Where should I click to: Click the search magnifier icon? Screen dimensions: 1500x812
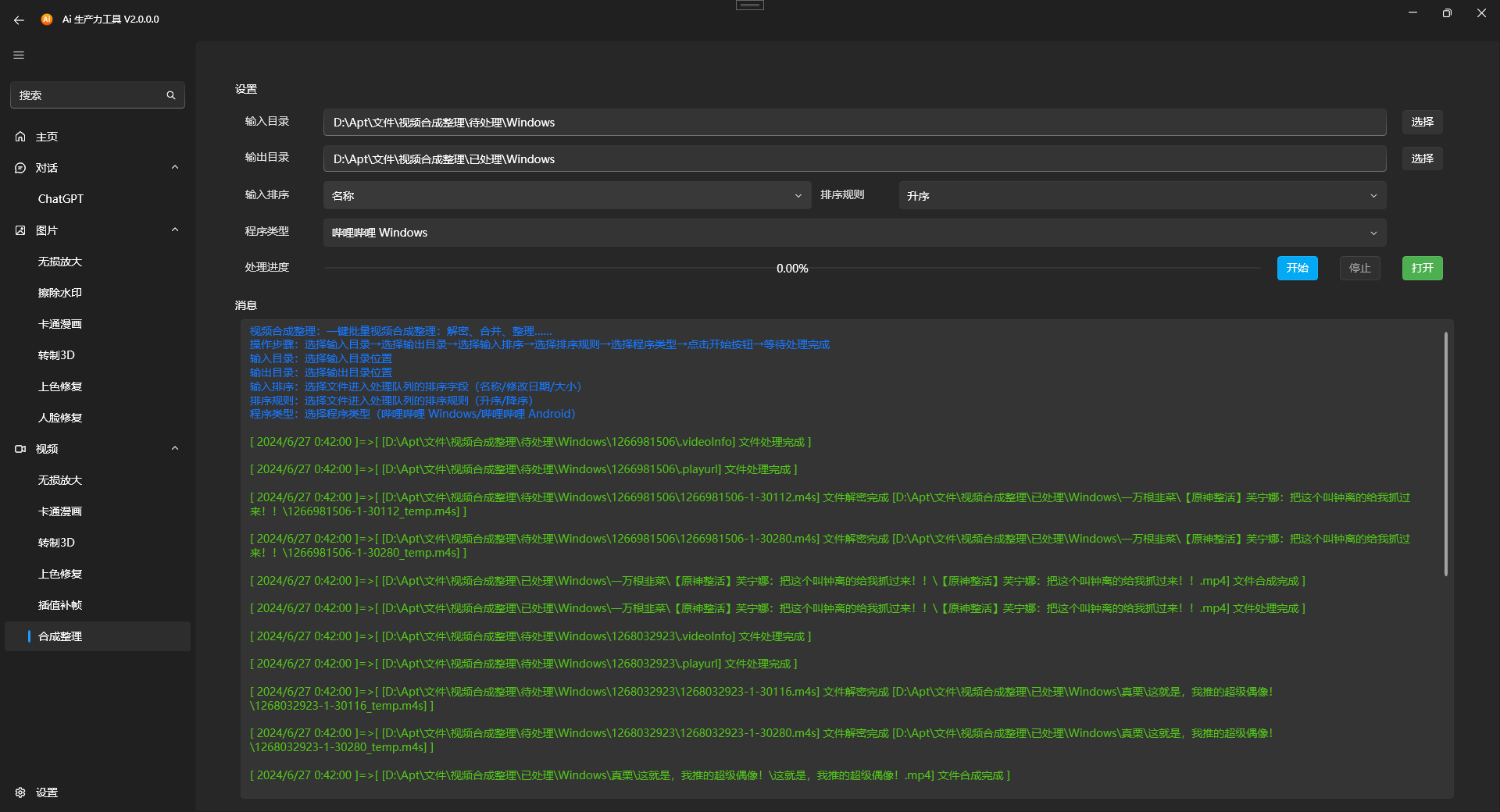click(171, 95)
